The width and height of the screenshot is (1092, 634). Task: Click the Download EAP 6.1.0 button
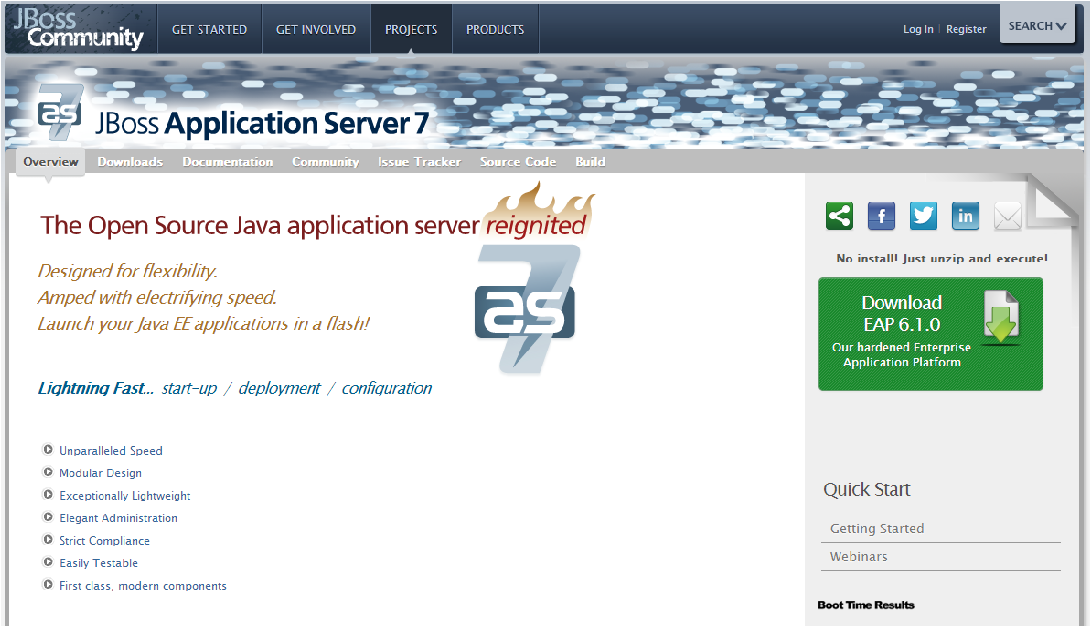[x=930, y=333]
